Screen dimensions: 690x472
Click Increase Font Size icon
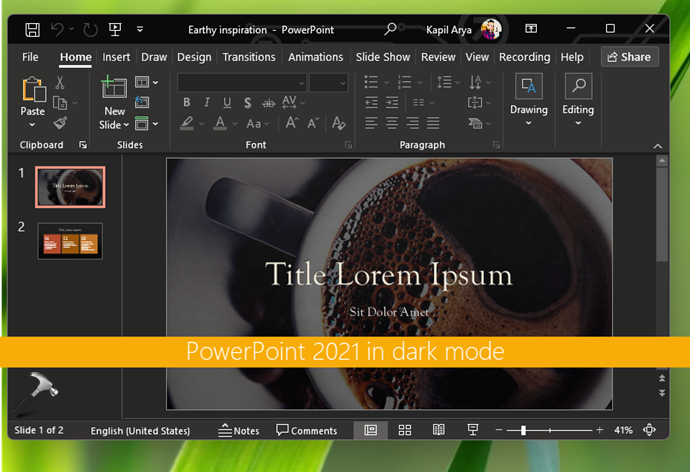[292, 123]
